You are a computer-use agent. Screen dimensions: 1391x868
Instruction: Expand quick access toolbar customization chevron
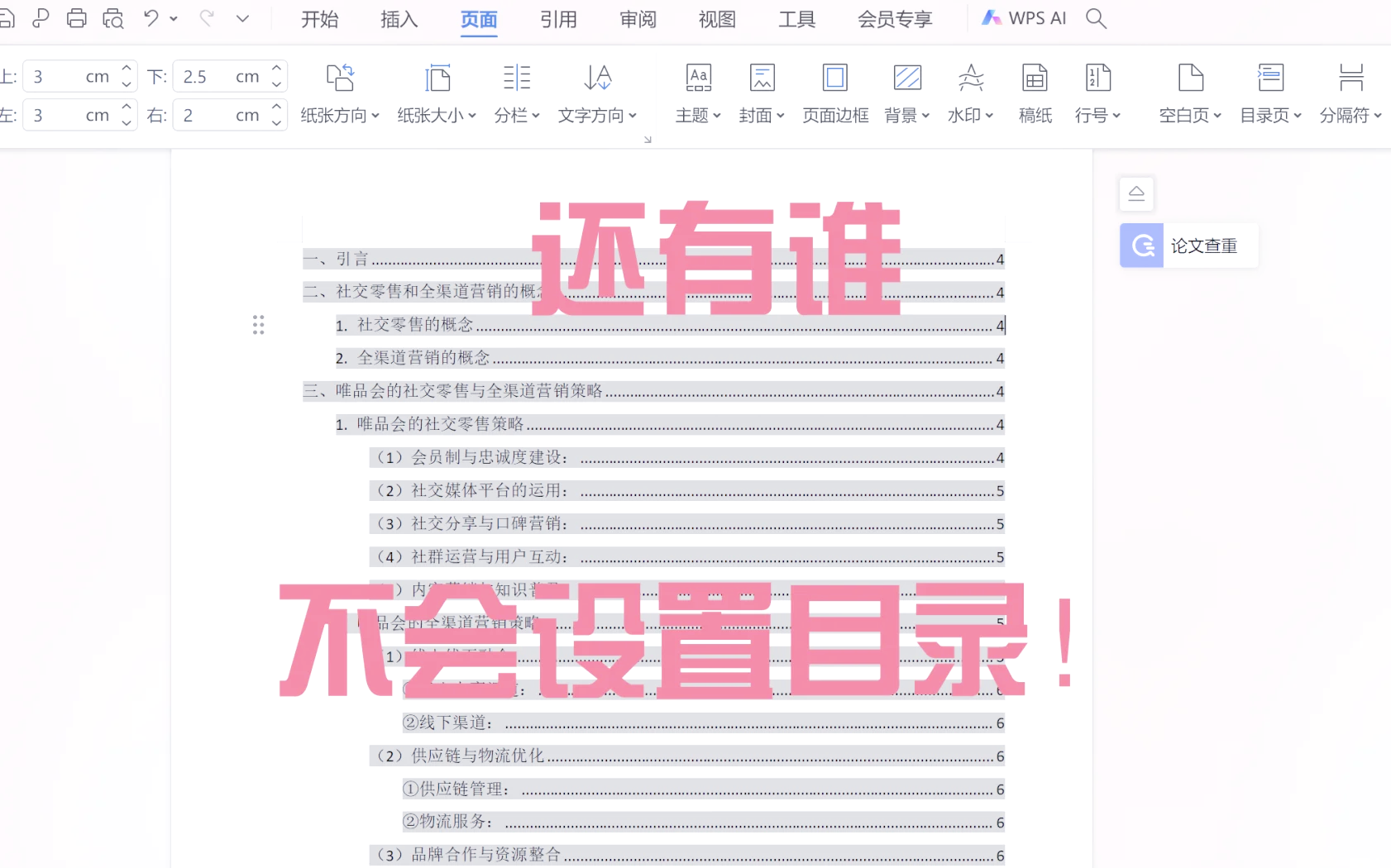pyautogui.click(x=242, y=18)
